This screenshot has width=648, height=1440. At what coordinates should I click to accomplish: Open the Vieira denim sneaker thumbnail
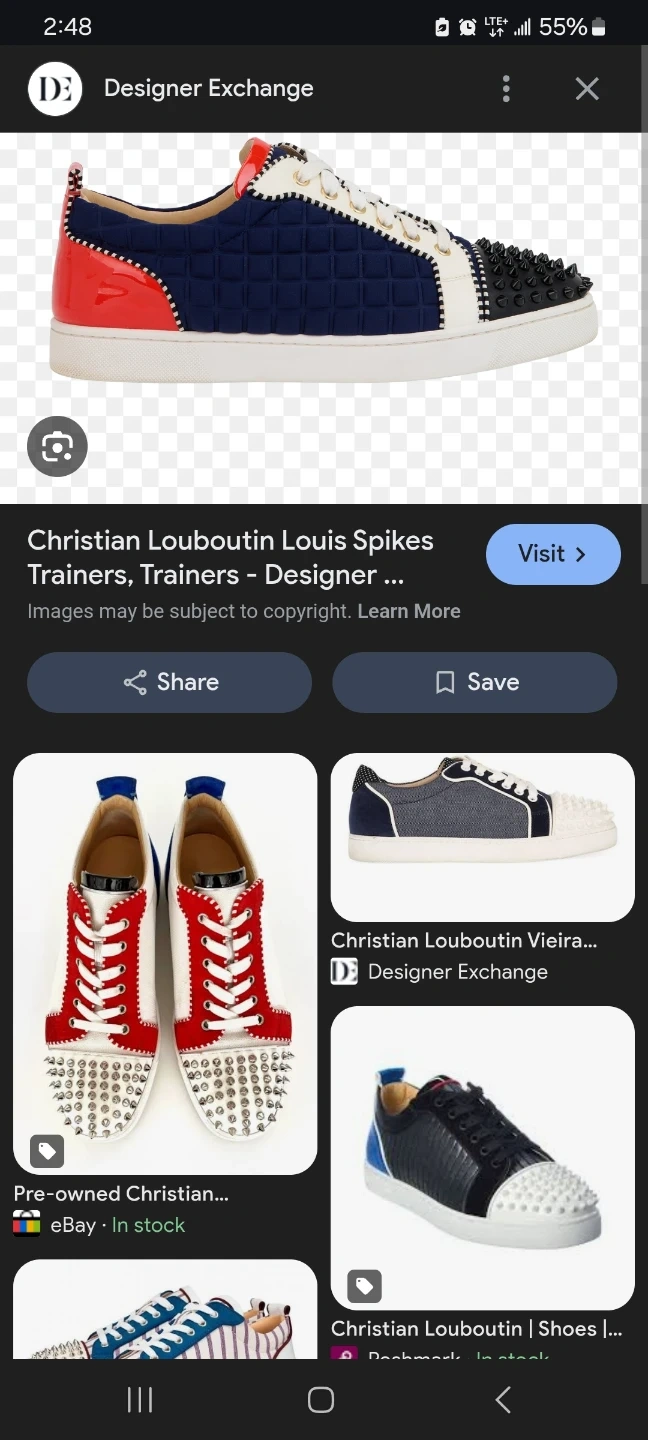(482, 836)
